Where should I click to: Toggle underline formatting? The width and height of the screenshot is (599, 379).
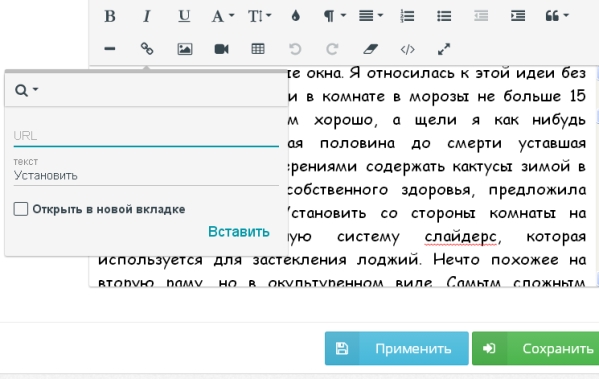(184, 16)
